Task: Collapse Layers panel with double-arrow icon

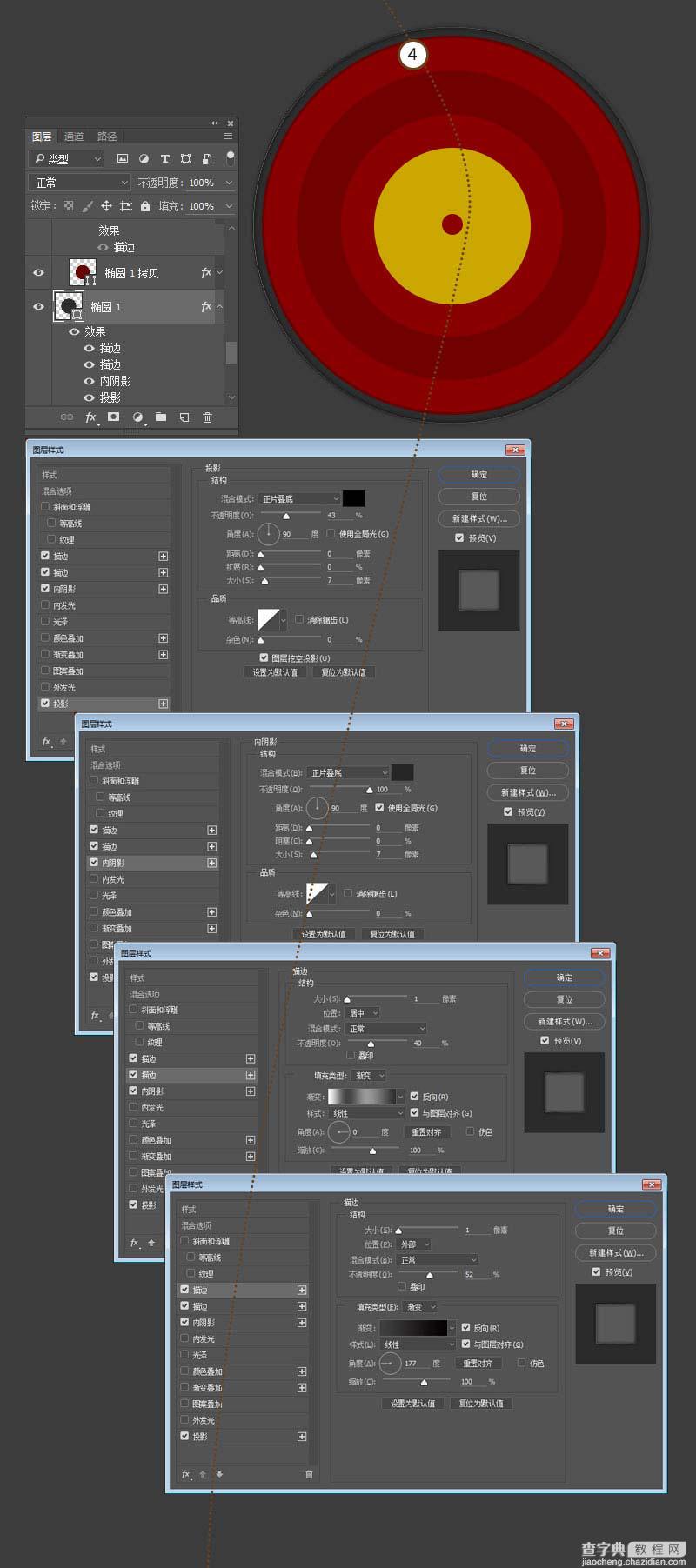Action: click(214, 123)
